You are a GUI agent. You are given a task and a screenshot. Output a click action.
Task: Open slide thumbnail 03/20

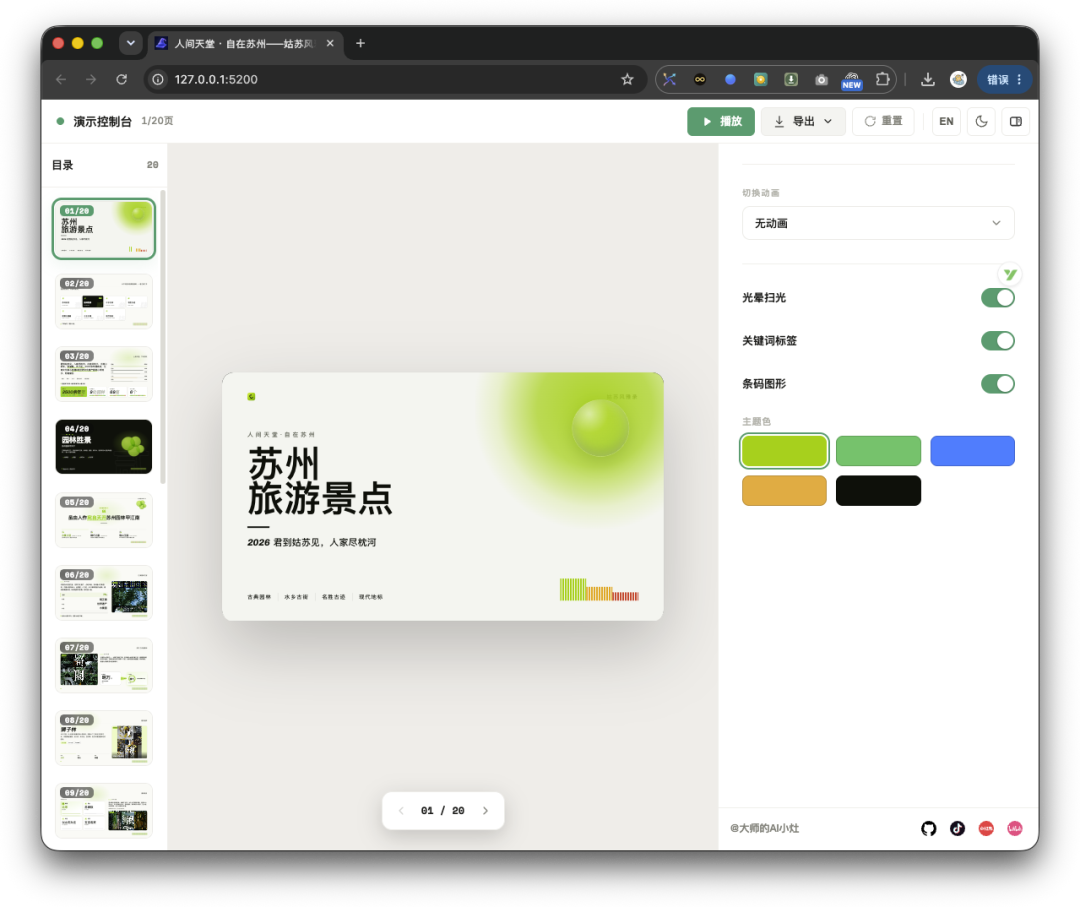[104, 374]
